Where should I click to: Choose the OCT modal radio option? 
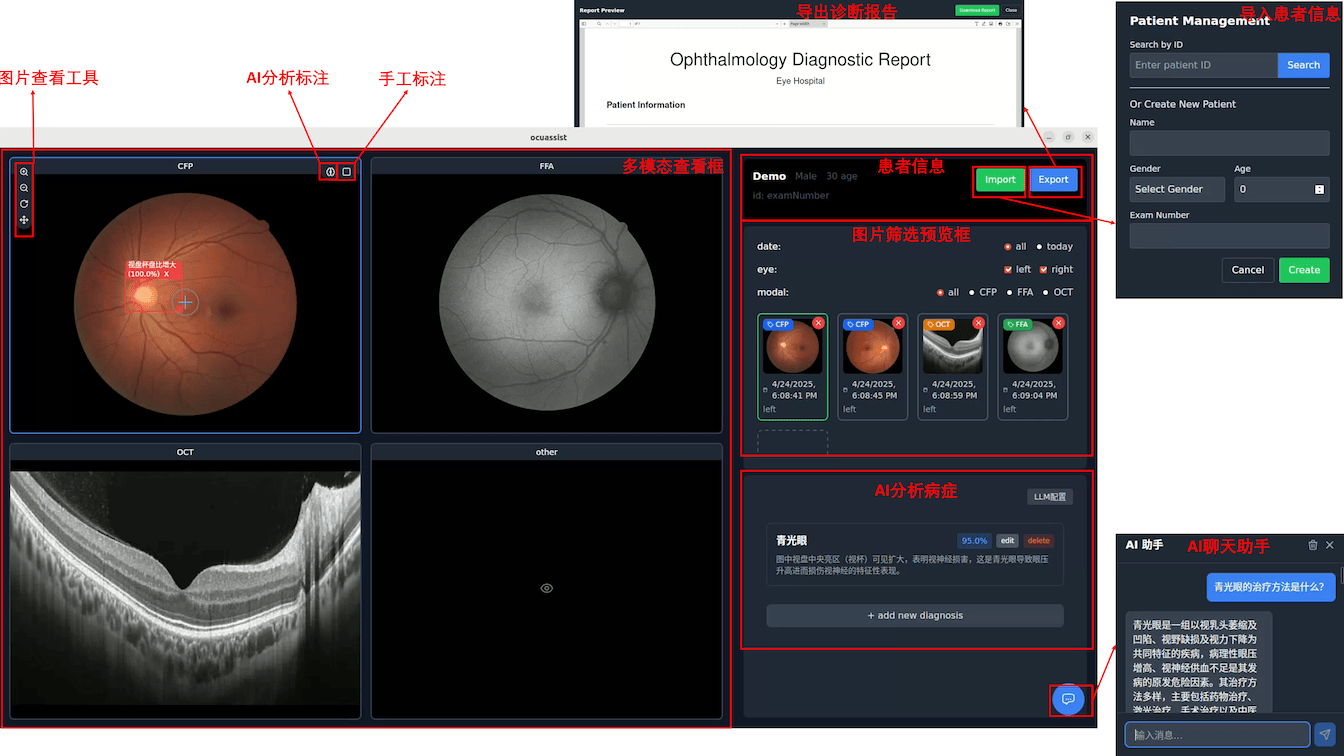point(1046,292)
